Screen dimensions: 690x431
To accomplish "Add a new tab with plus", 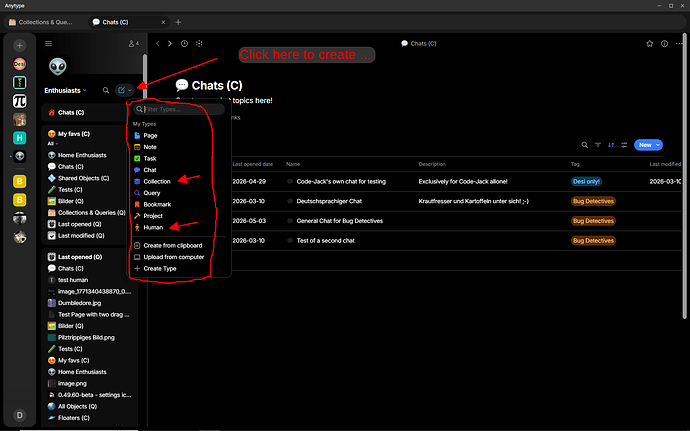I will tap(178, 22).
